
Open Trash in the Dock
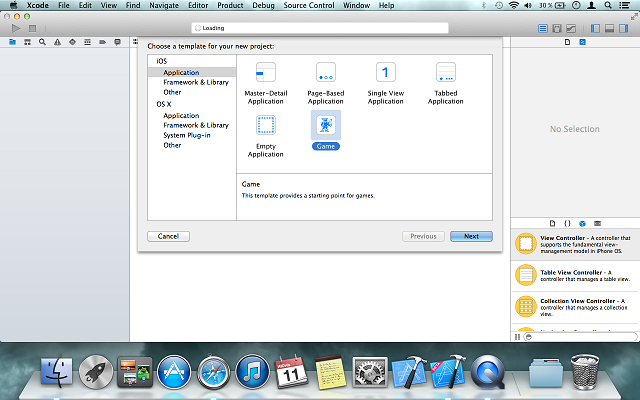coord(585,371)
